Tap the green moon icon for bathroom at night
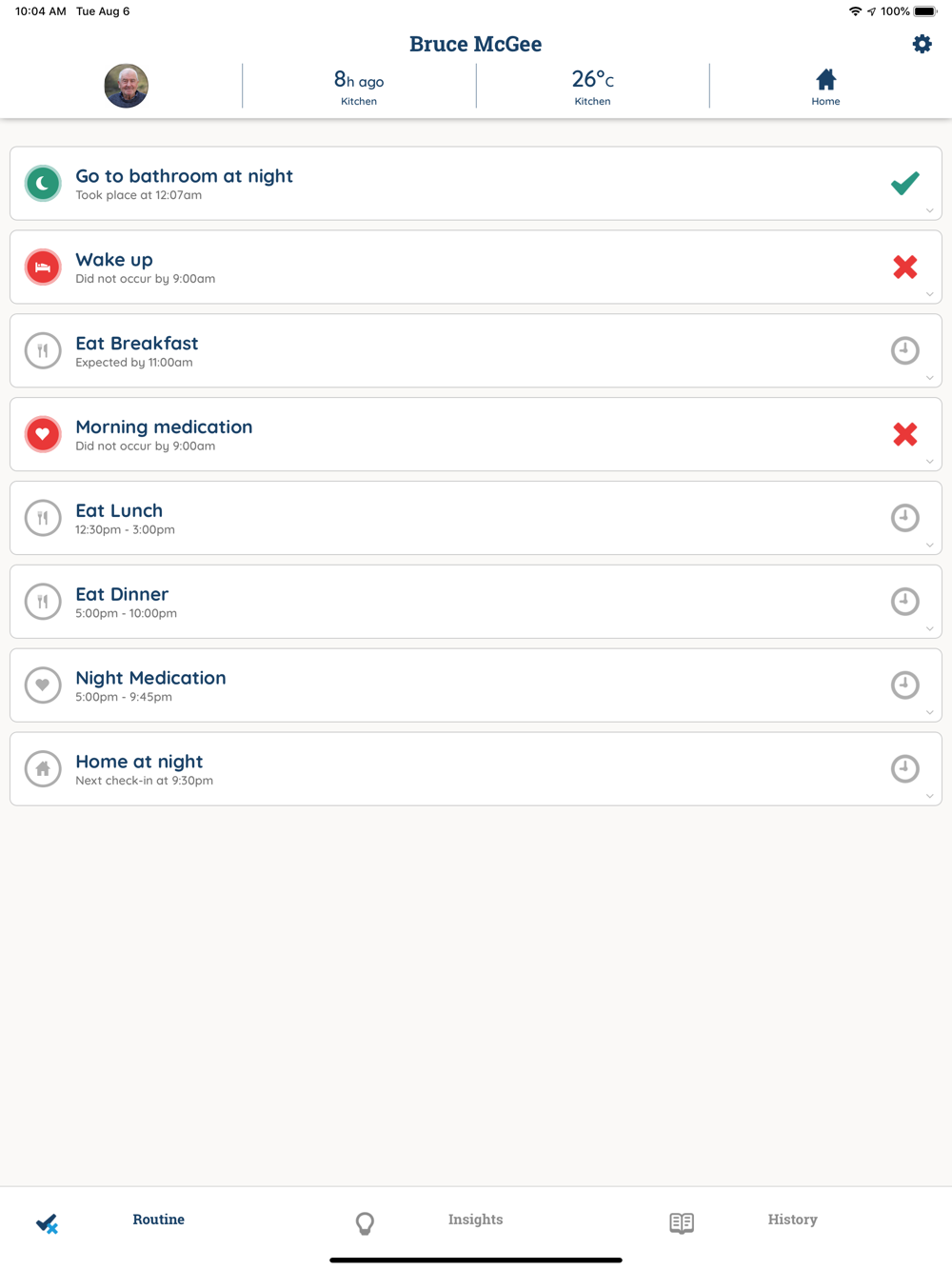This screenshot has width=952, height=1270. (43, 183)
